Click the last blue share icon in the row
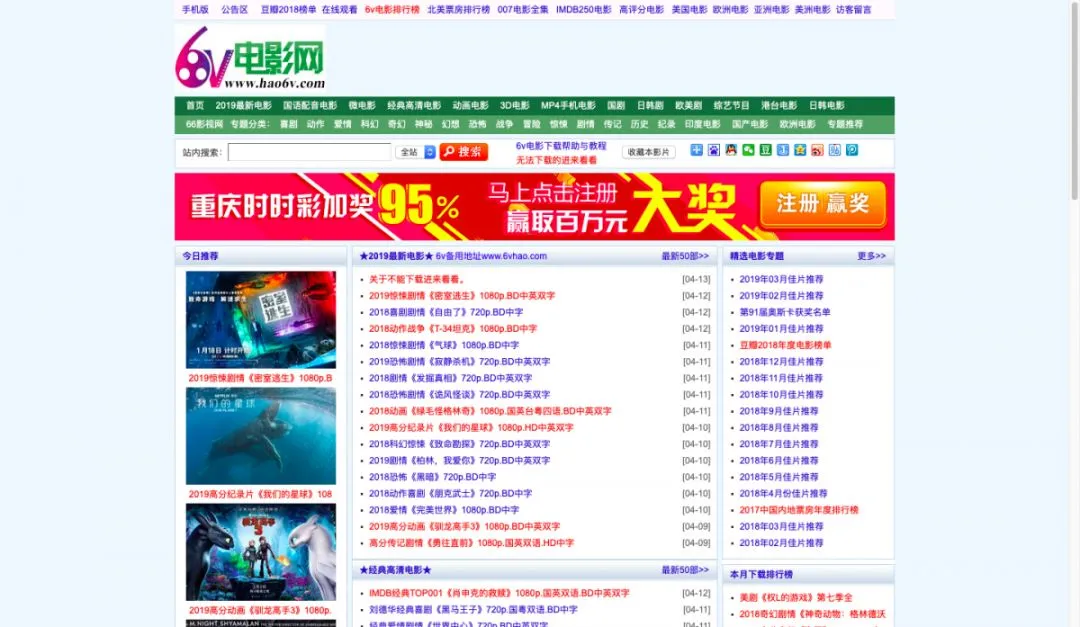The height and width of the screenshot is (627, 1080). click(x=852, y=150)
